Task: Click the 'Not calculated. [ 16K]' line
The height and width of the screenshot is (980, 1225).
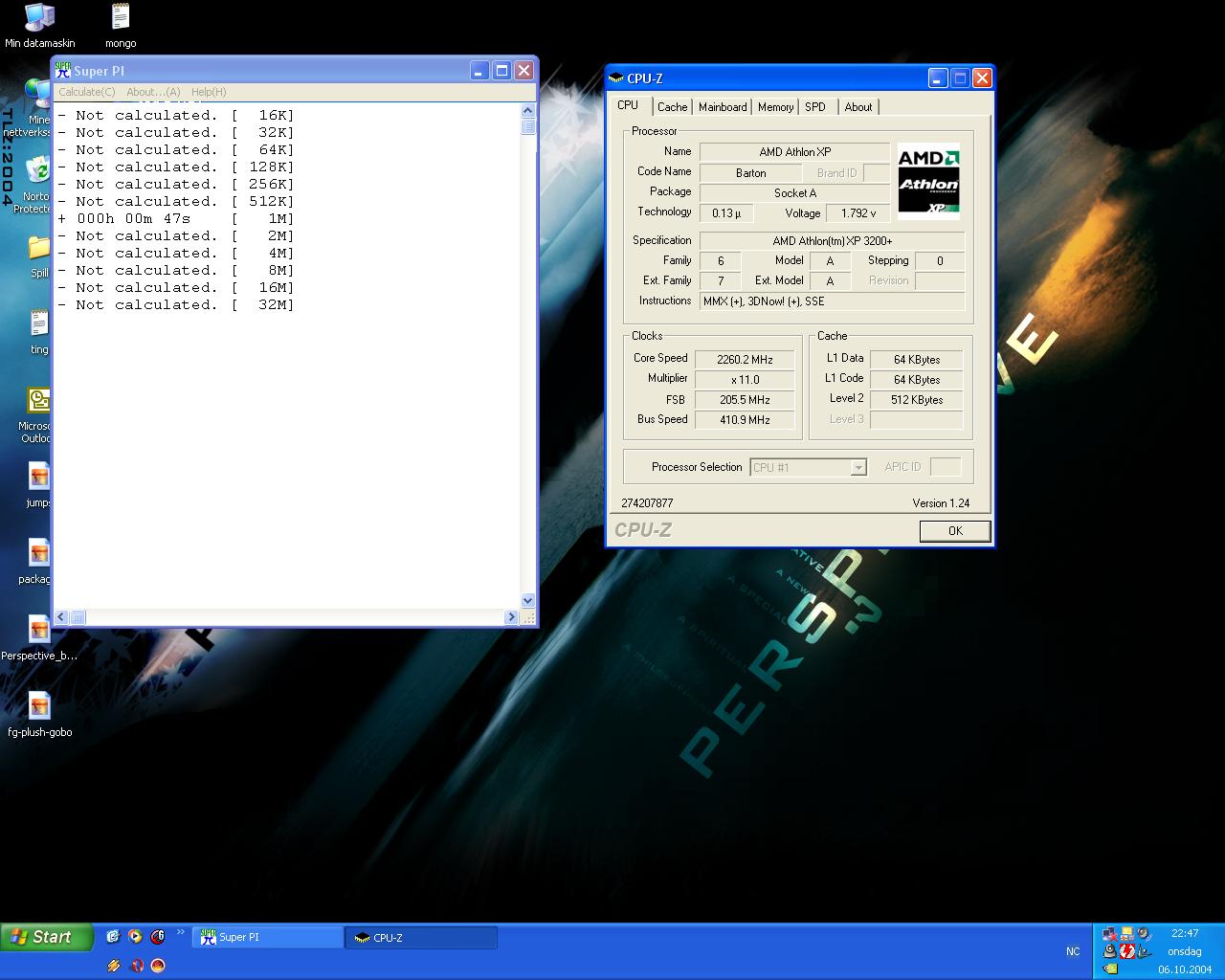Action: pos(176,115)
